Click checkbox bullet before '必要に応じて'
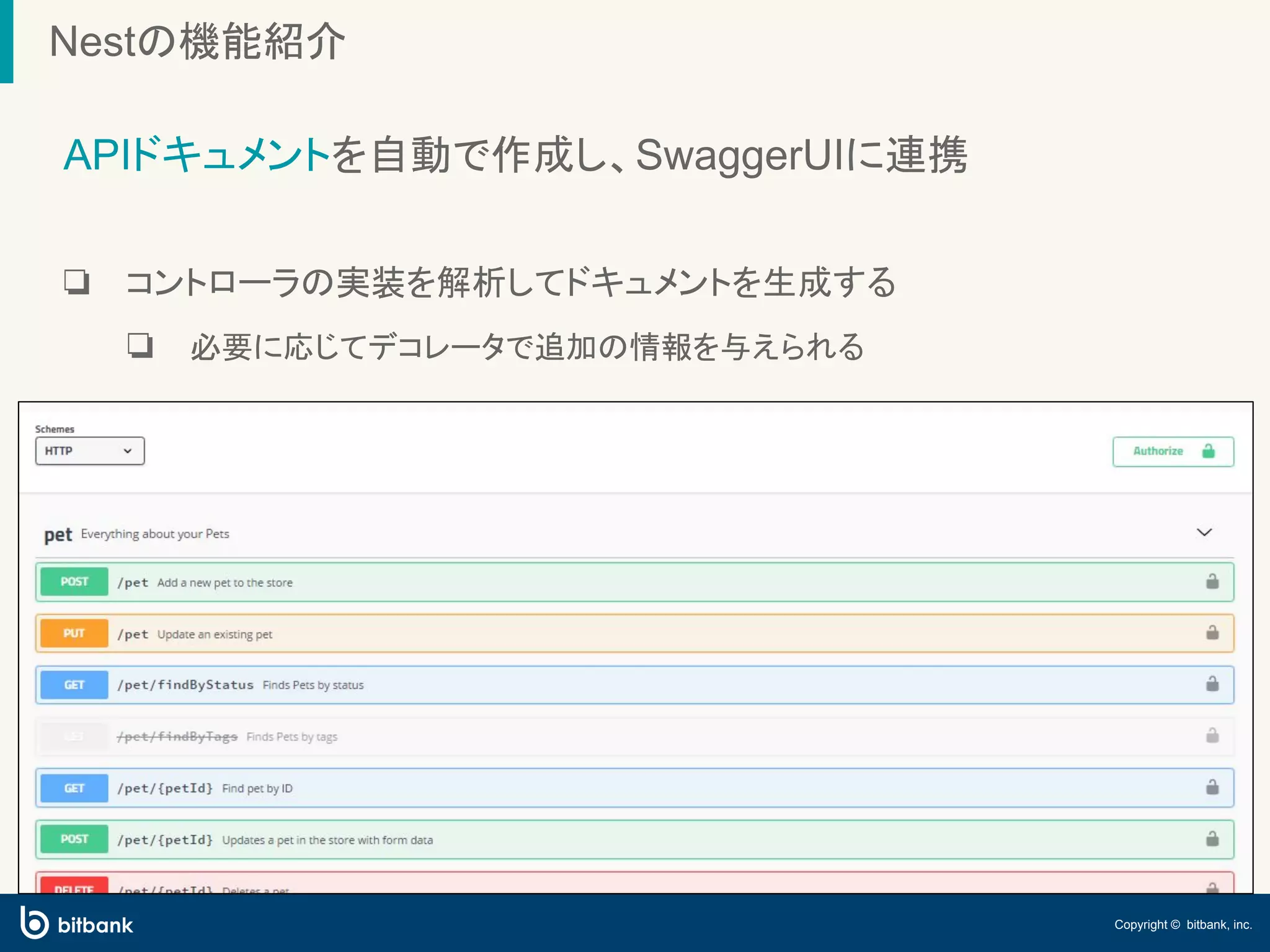This screenshot has height=952, width=1270. tap(141, 346)
